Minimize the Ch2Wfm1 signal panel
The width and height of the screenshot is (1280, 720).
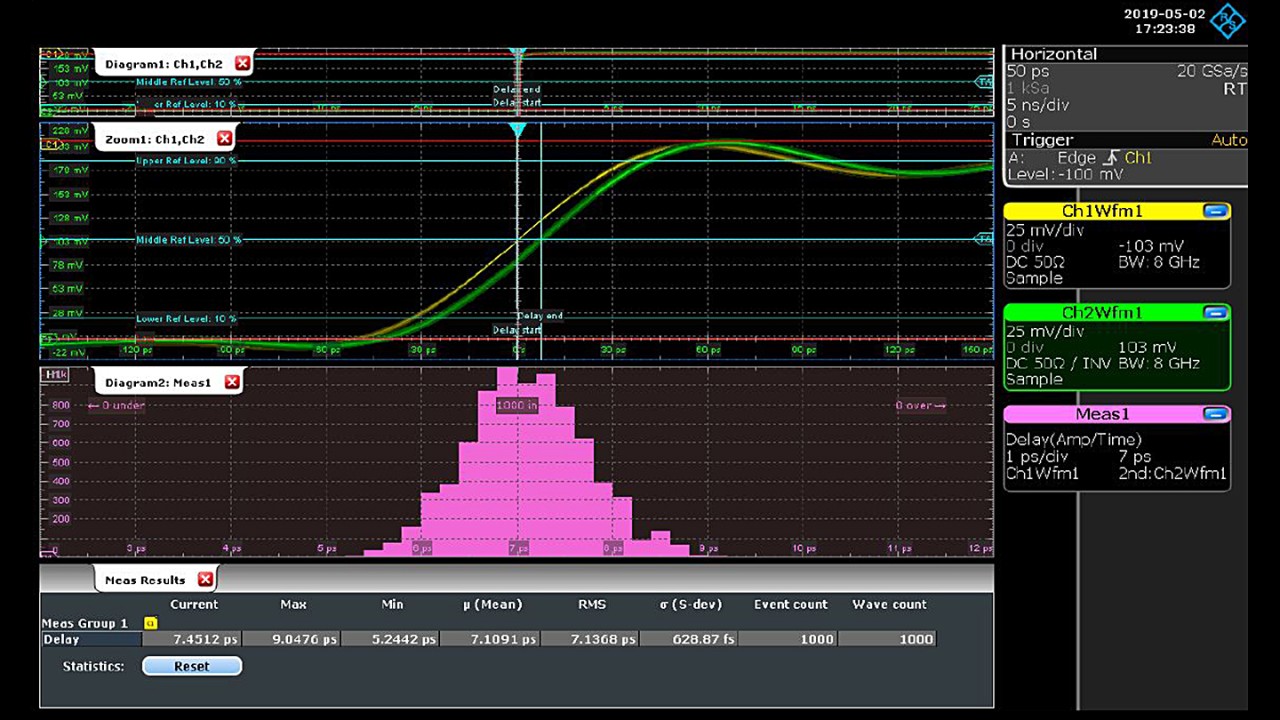click(x=1215, y=313)
